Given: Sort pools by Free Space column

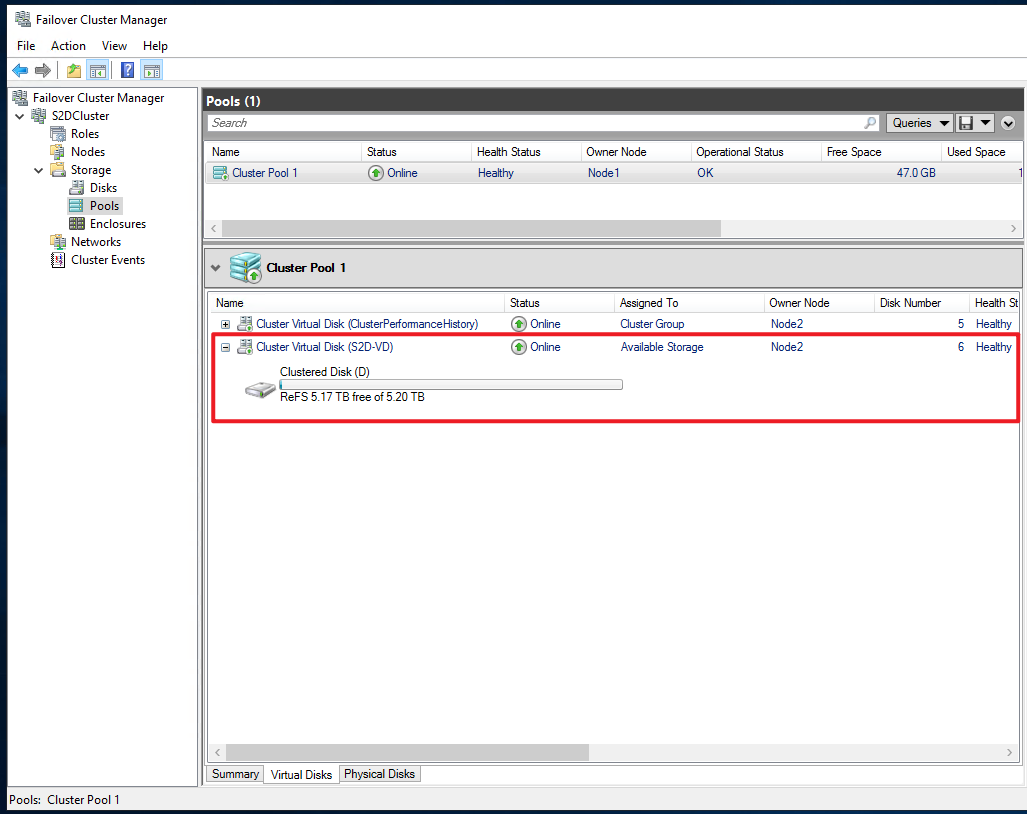Looking at the screenshot, I should coord(881,152).
